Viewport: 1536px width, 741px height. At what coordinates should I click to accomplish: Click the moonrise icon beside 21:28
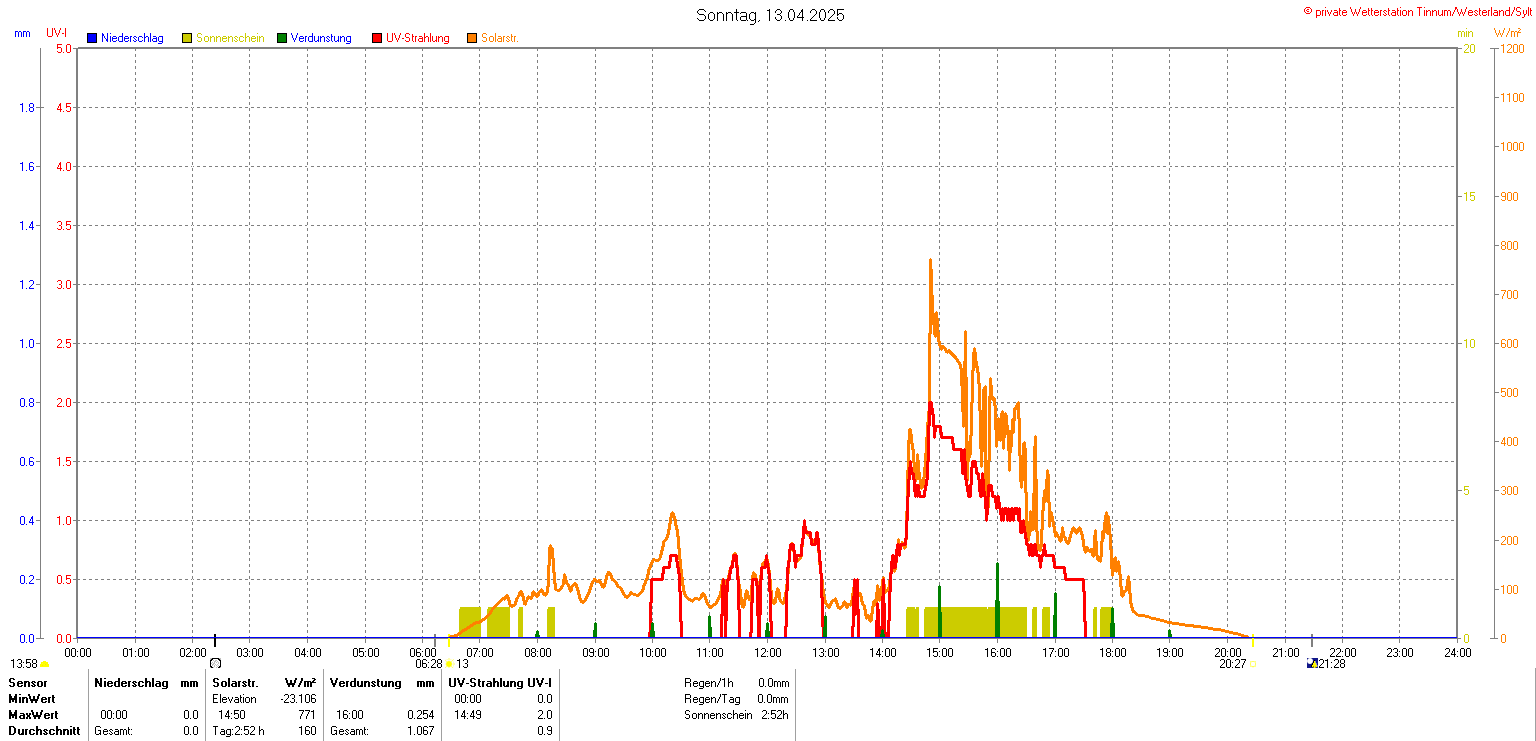click(1312, 663)
